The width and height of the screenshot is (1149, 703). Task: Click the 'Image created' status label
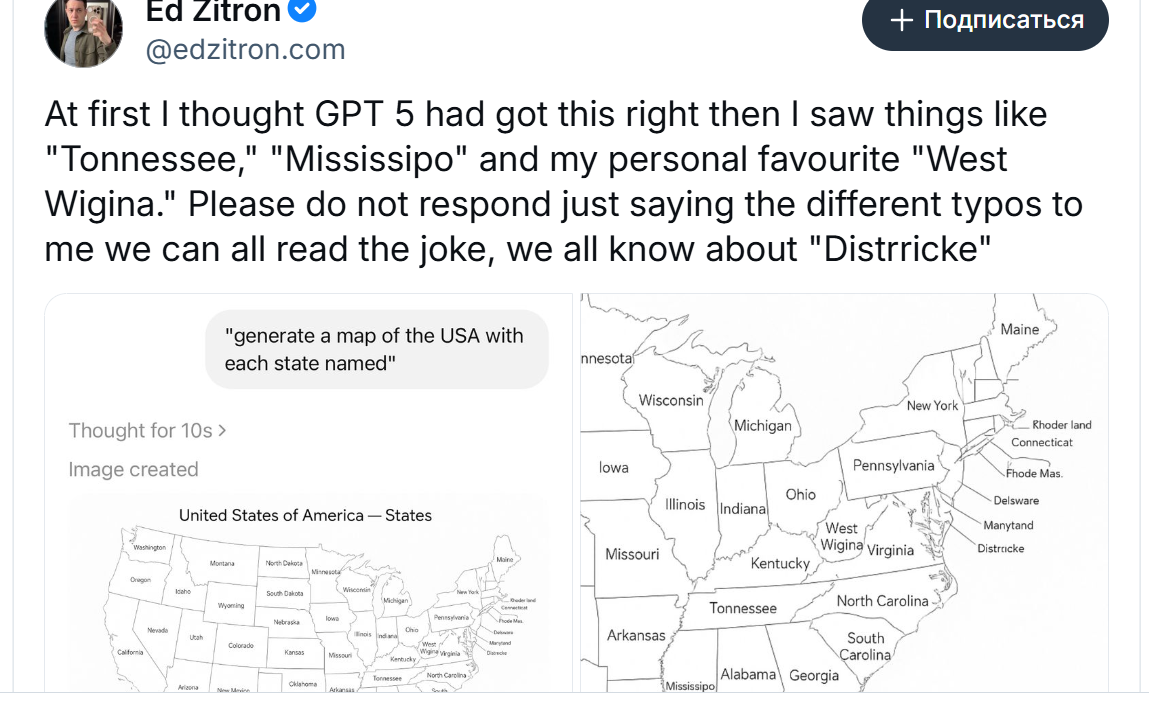[x=133, y=469]
